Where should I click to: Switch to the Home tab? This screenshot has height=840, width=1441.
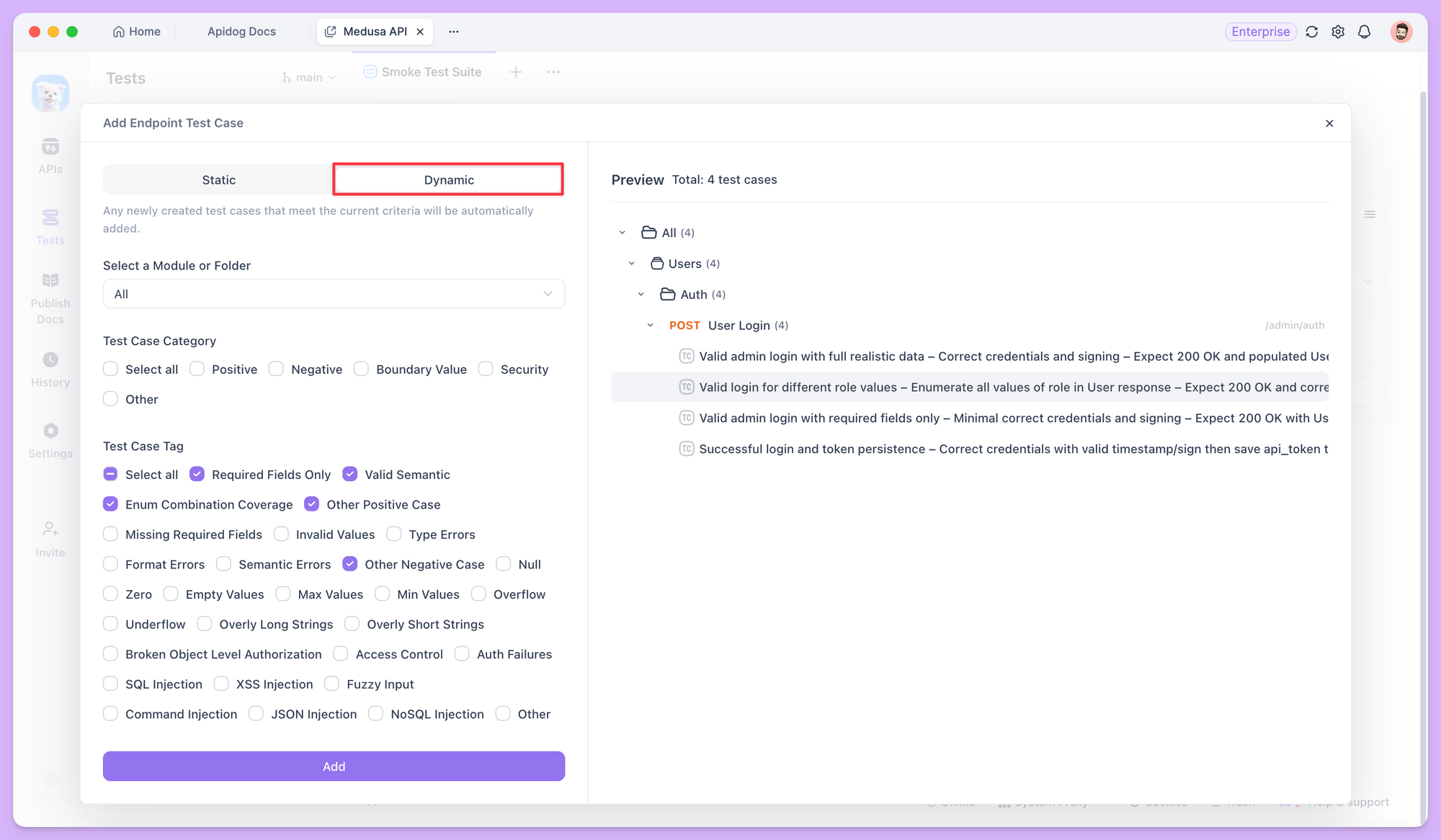pyautogui.click(x=136, y=32)
